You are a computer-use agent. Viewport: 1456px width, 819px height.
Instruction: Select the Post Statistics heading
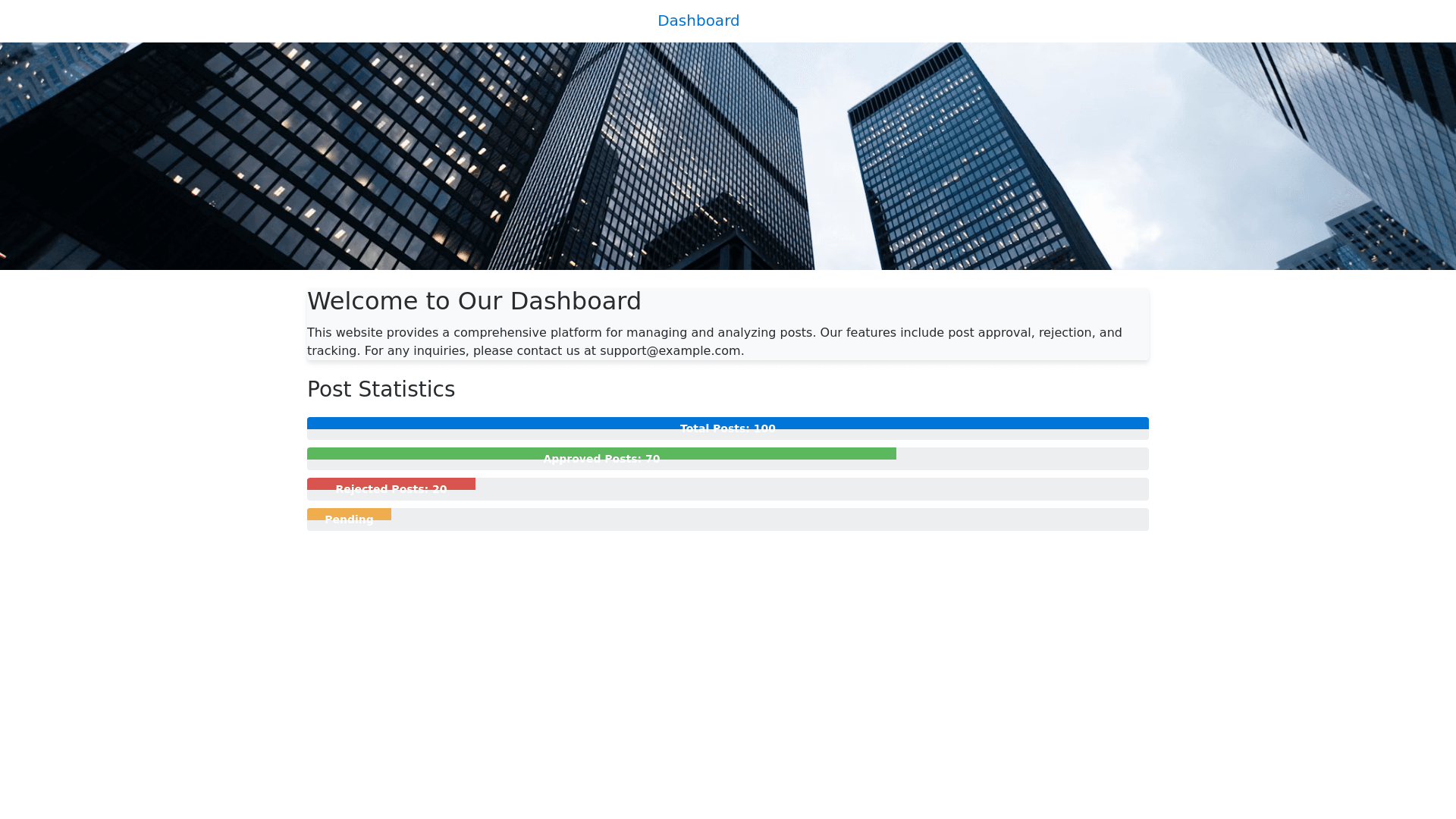point(381,389)
